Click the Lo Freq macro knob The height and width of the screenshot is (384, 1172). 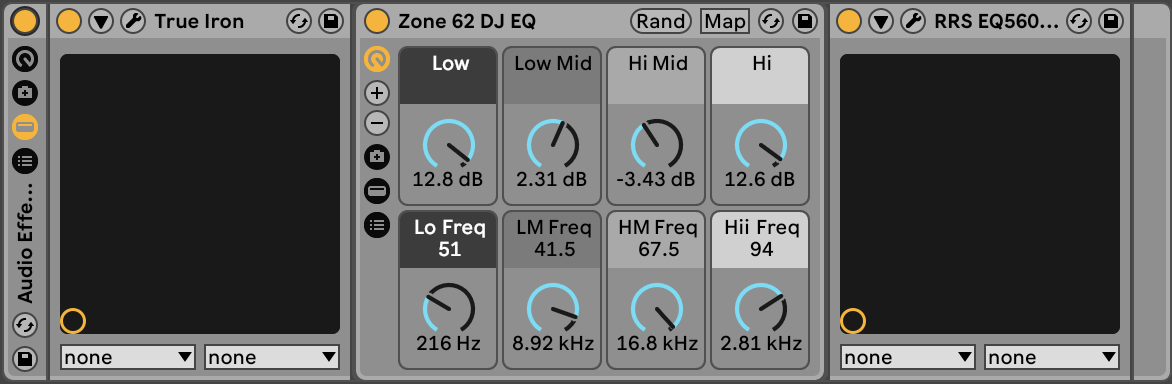(x=448, y=308)
